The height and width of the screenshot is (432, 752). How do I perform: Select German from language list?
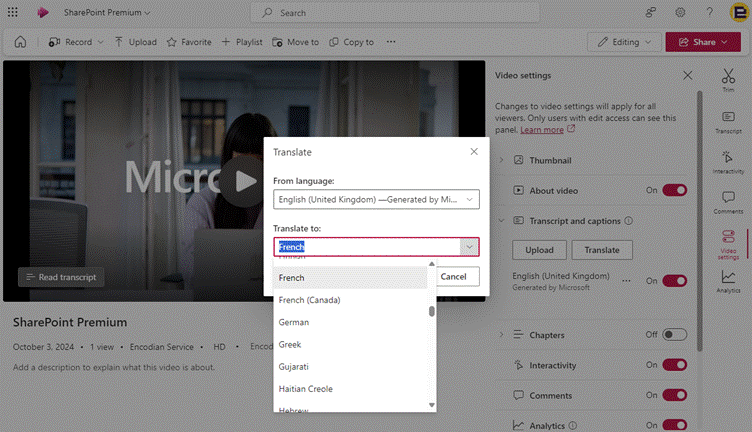(294, 322)
